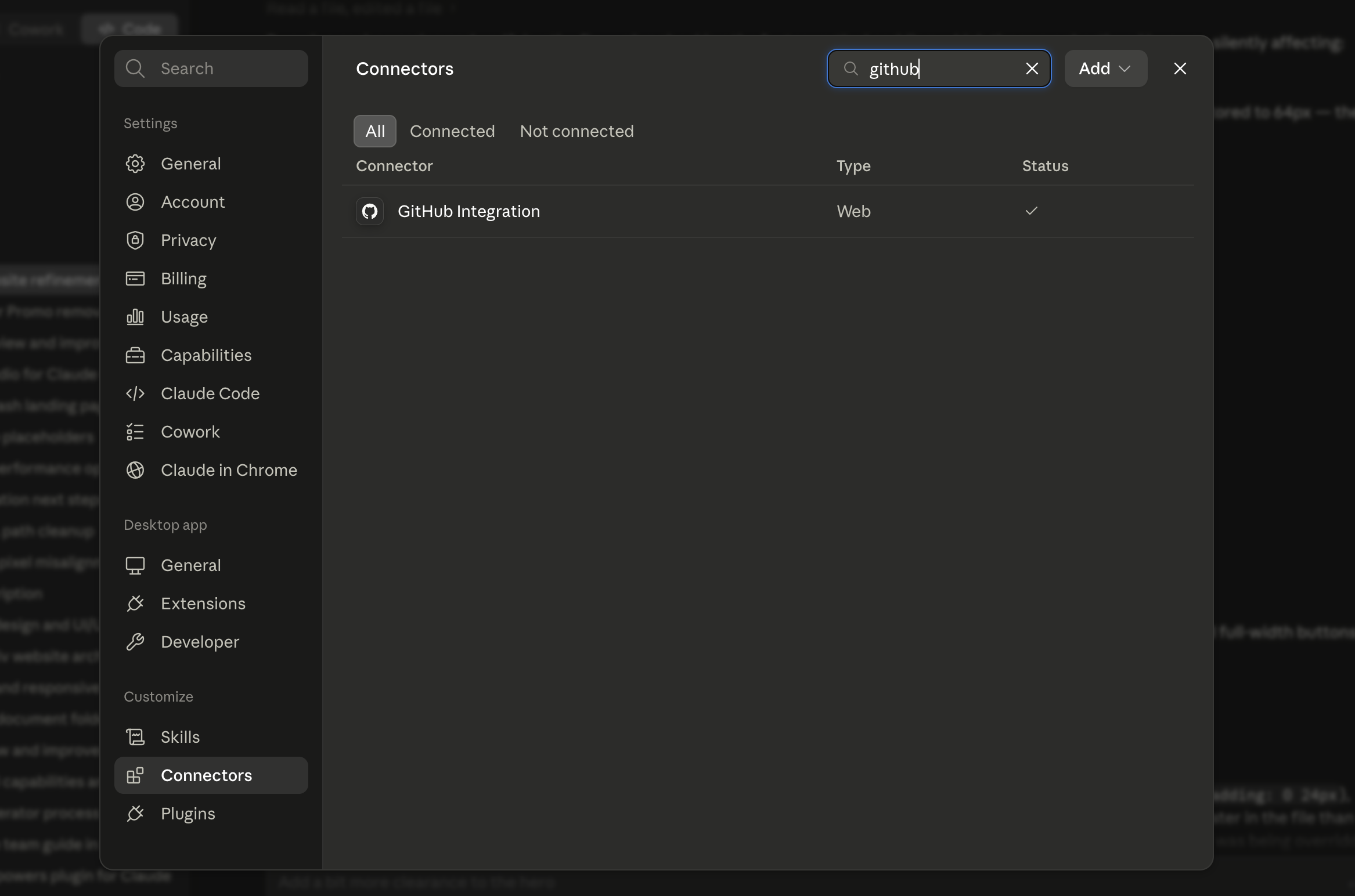The width and height of the screenshot is (1355, 896).
Task: Click the Connectors sidebar icon
Action: (135, 775)
